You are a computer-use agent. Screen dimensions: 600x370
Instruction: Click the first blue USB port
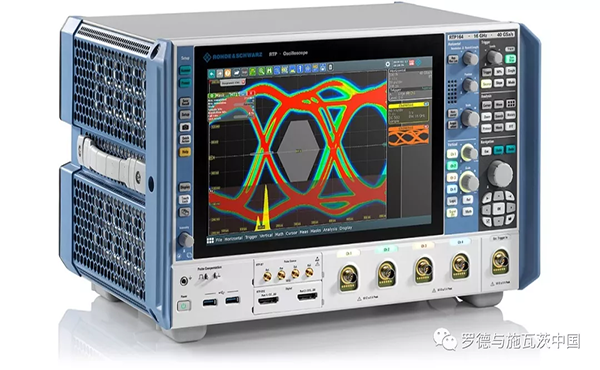[x=210, y=303]
